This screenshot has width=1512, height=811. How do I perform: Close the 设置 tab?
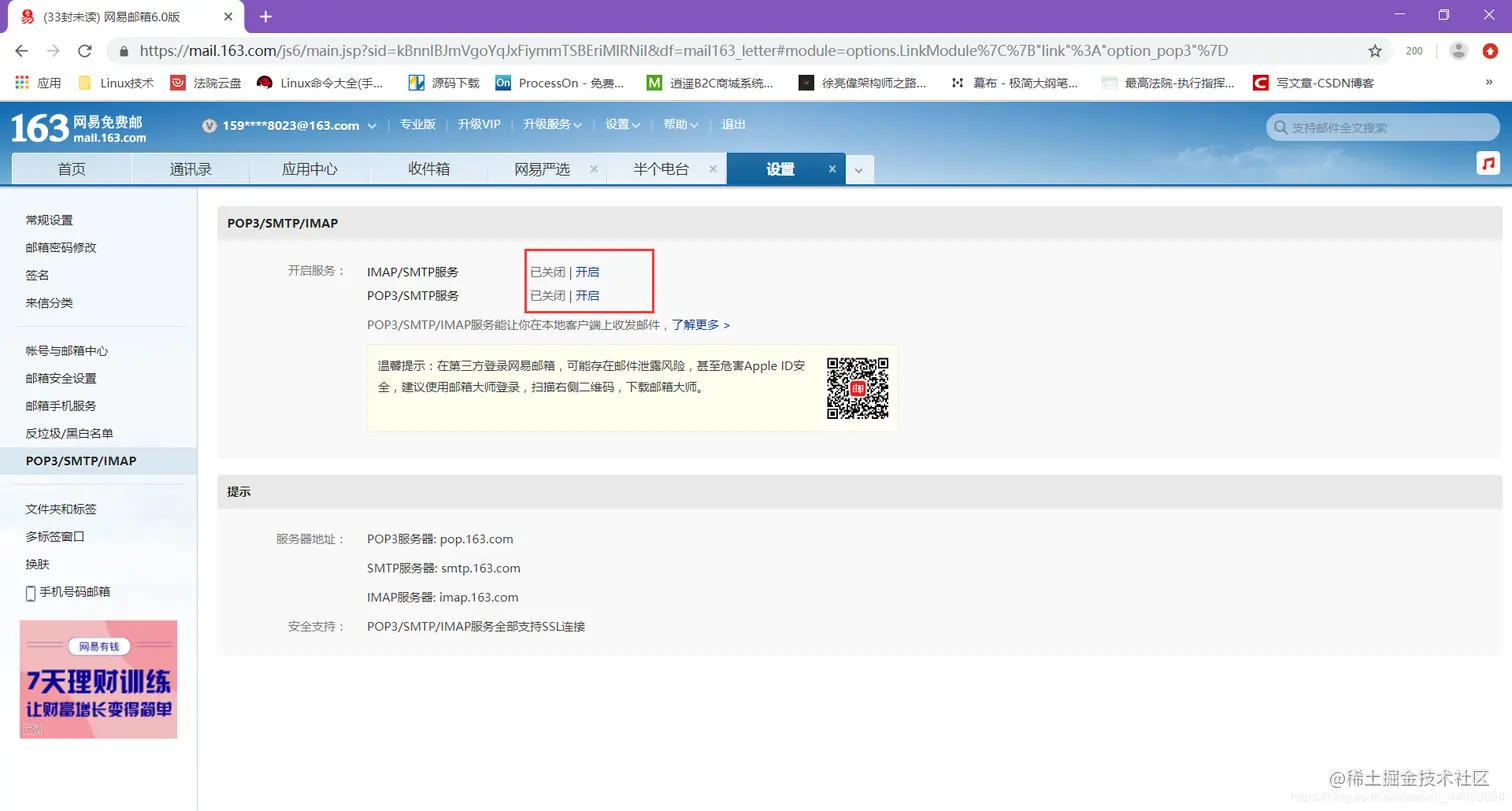pyautogui.click(x=832, y=169)
